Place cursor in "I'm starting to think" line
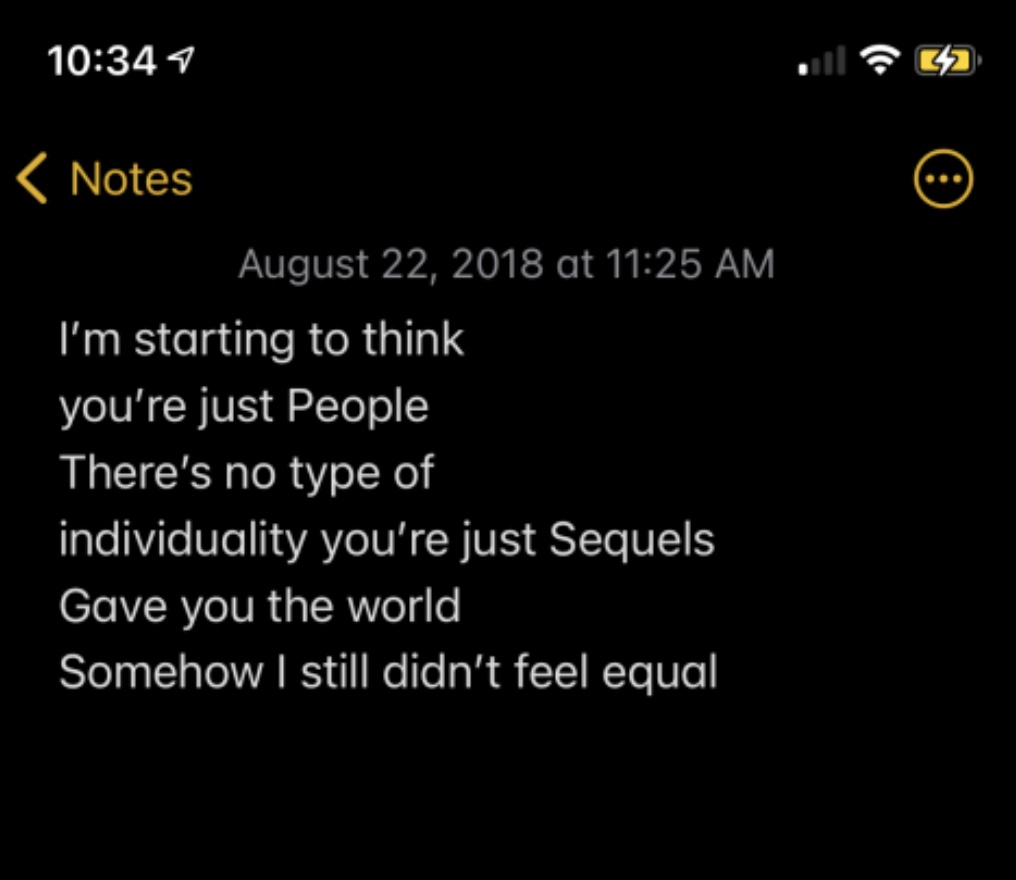 click(262, 340)
